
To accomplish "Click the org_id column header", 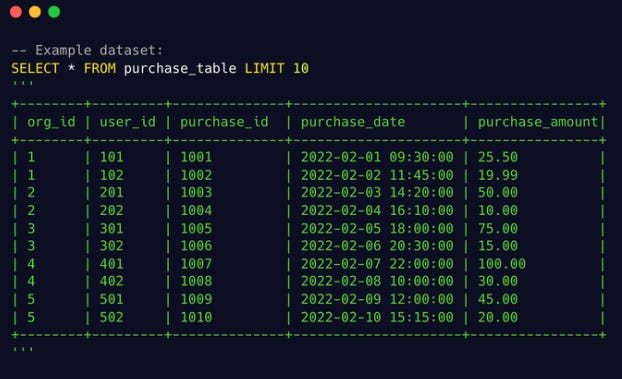I will coord(51,122).
